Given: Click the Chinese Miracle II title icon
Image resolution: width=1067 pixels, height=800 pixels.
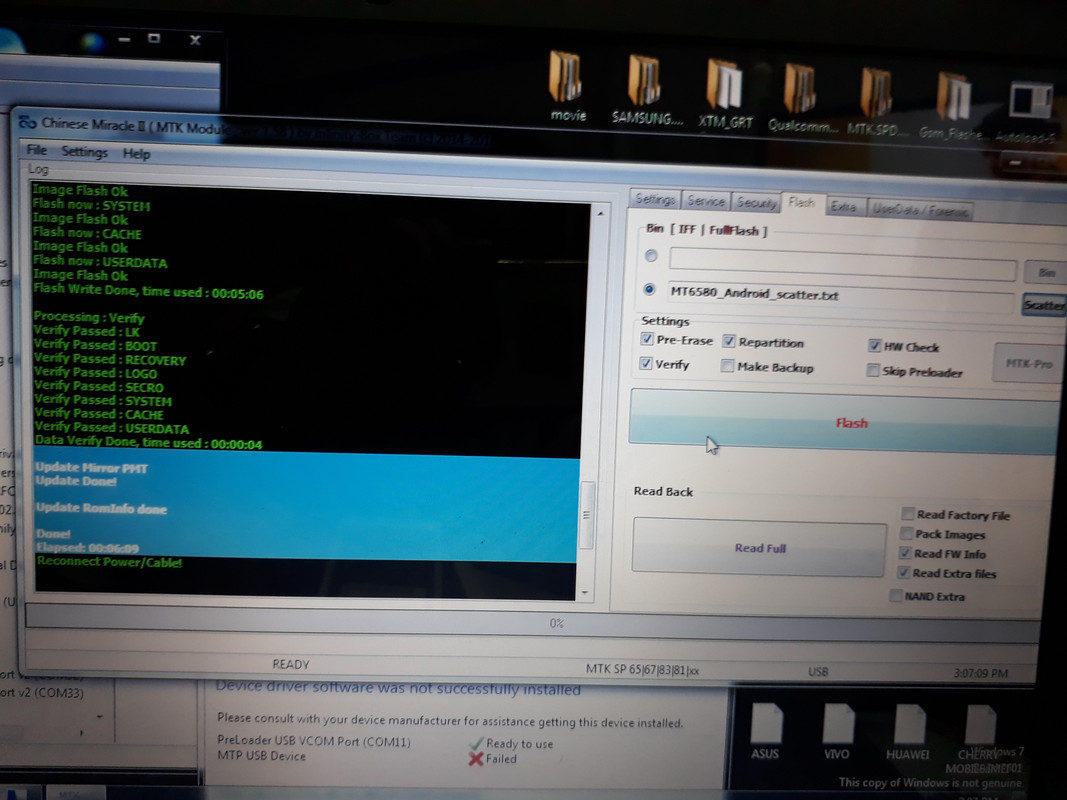Looking at the screenshot, I should [27, 122].
